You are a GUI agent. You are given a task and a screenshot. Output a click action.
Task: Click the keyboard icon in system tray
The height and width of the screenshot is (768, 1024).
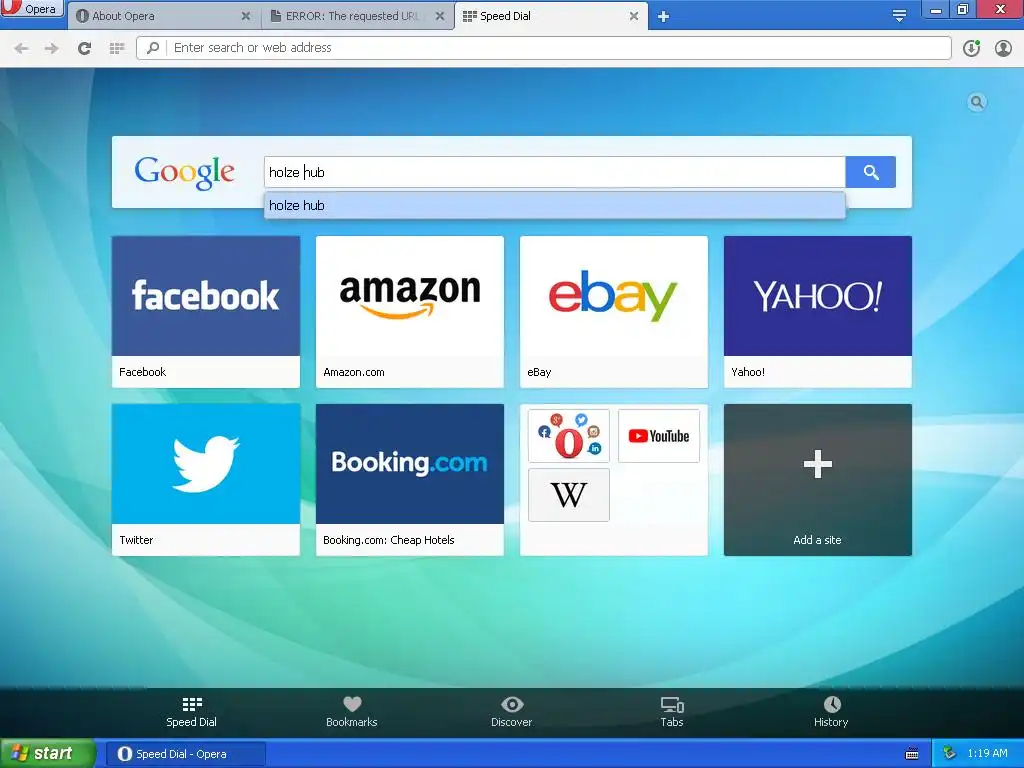pos(912,754)
